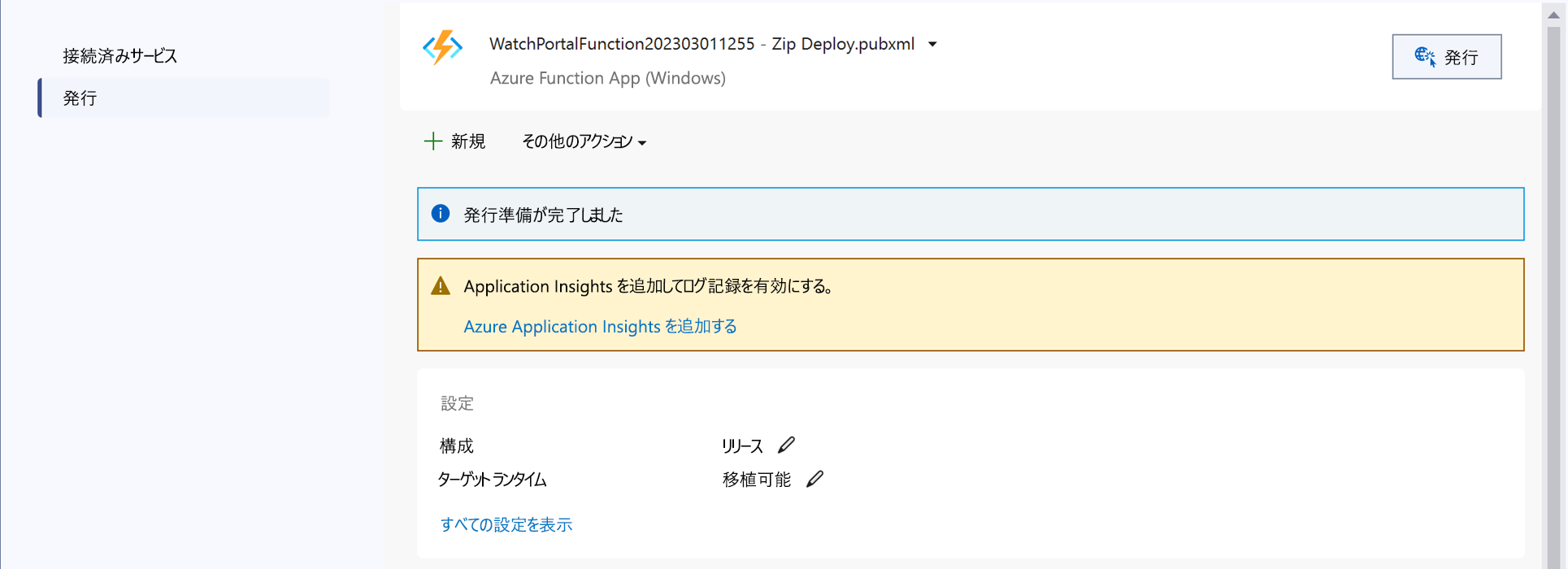Click the リリース configuration value
The height and width of the screenshot is (569, 1568).
(742, 445)
